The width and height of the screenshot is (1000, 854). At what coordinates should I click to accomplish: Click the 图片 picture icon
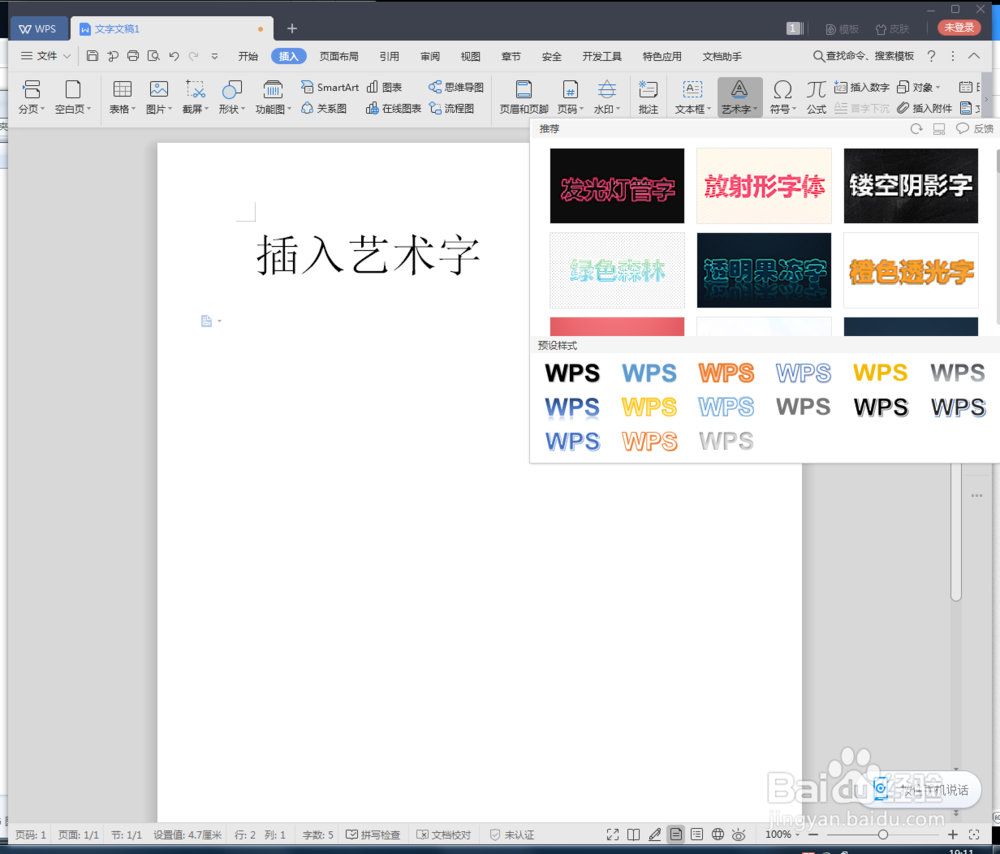(159, 97)
